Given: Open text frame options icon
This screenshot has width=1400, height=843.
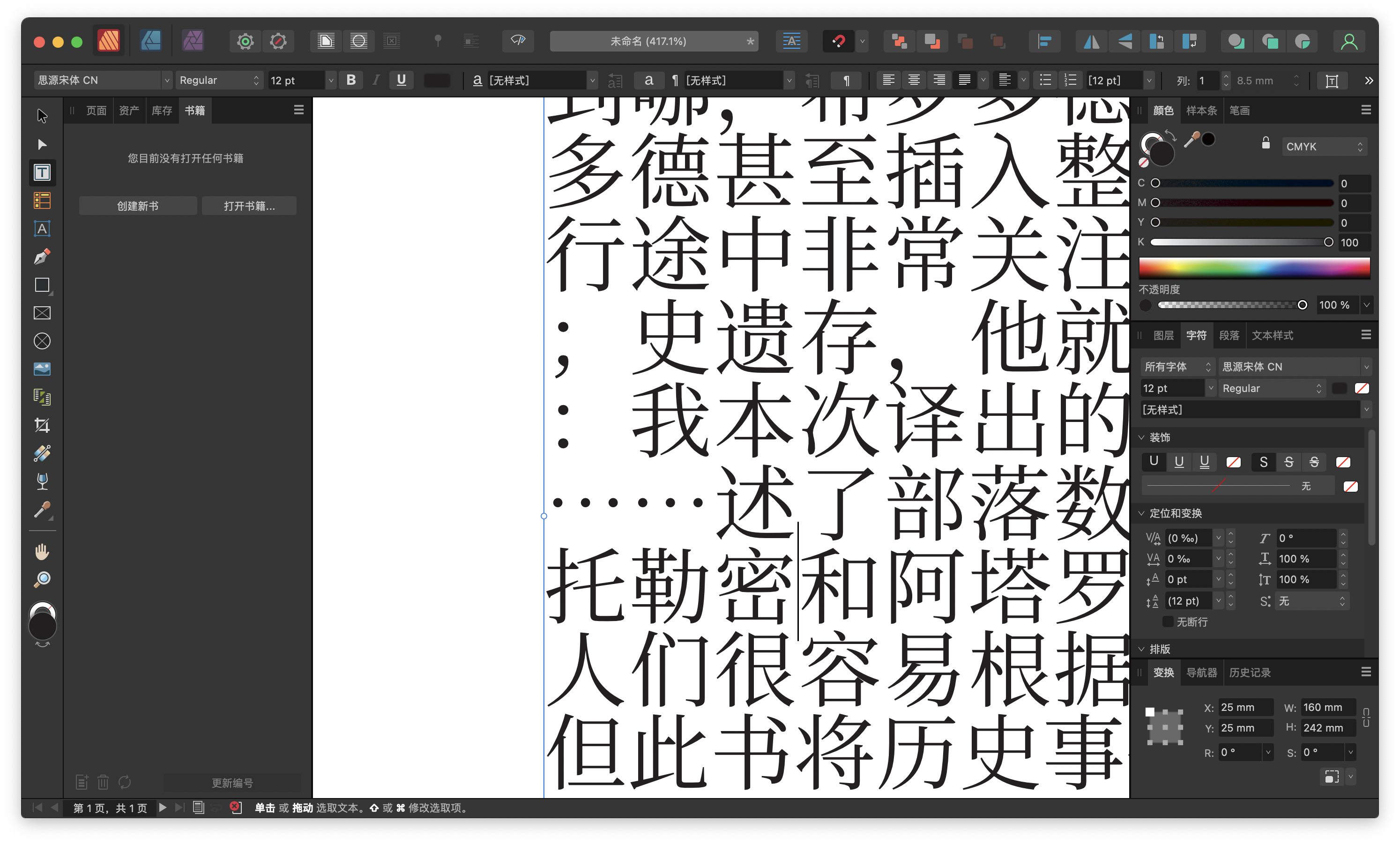Looking at the screenshot, I should pos(1331,81).
